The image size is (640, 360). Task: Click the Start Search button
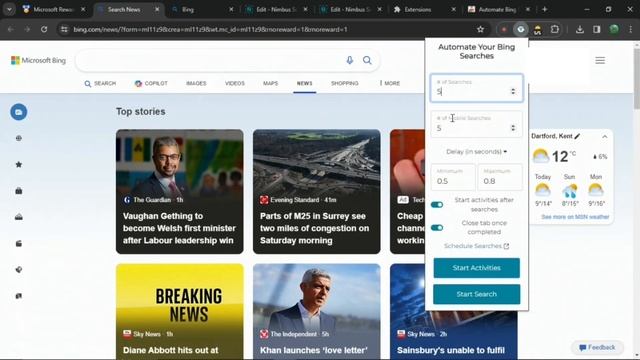[x=476, y=294]
